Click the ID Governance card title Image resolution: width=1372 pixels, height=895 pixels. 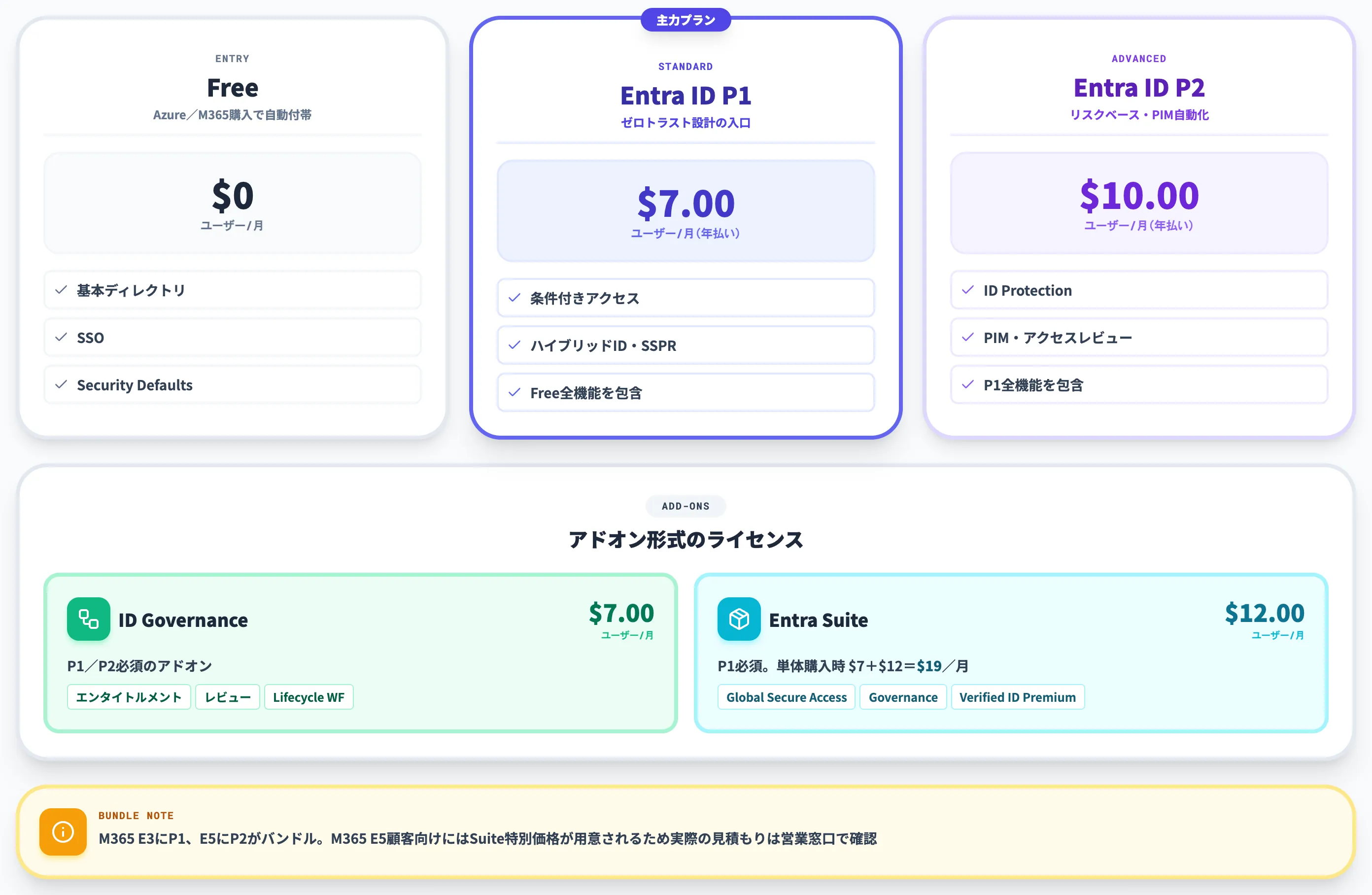(183, 620)
